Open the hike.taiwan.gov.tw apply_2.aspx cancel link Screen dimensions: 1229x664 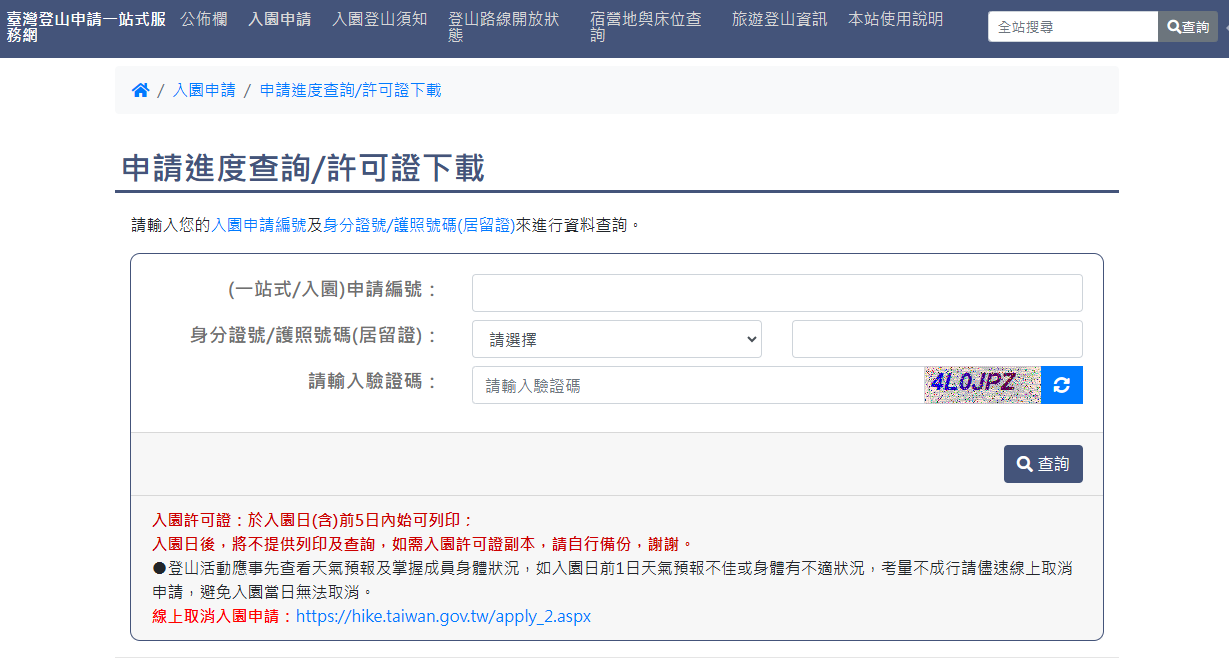tap(443, 616)
